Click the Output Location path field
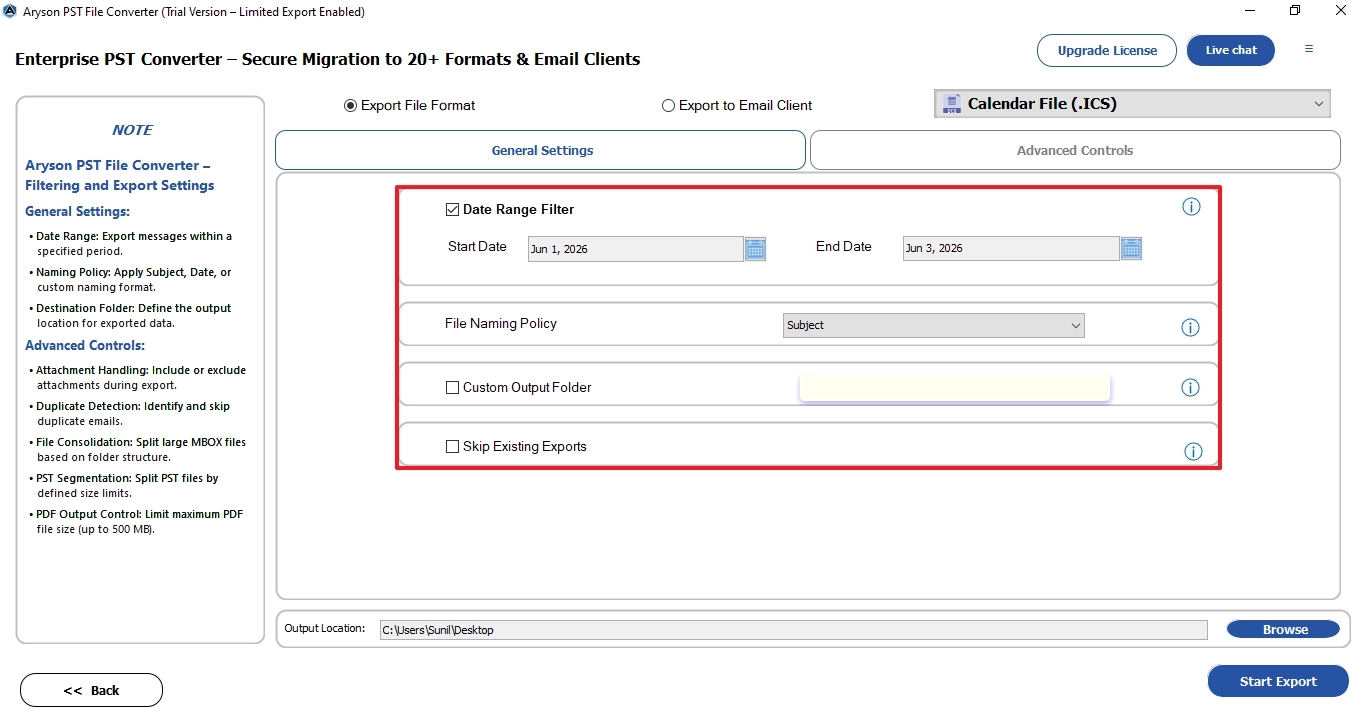1366x728 pixels. click(793, 630)
